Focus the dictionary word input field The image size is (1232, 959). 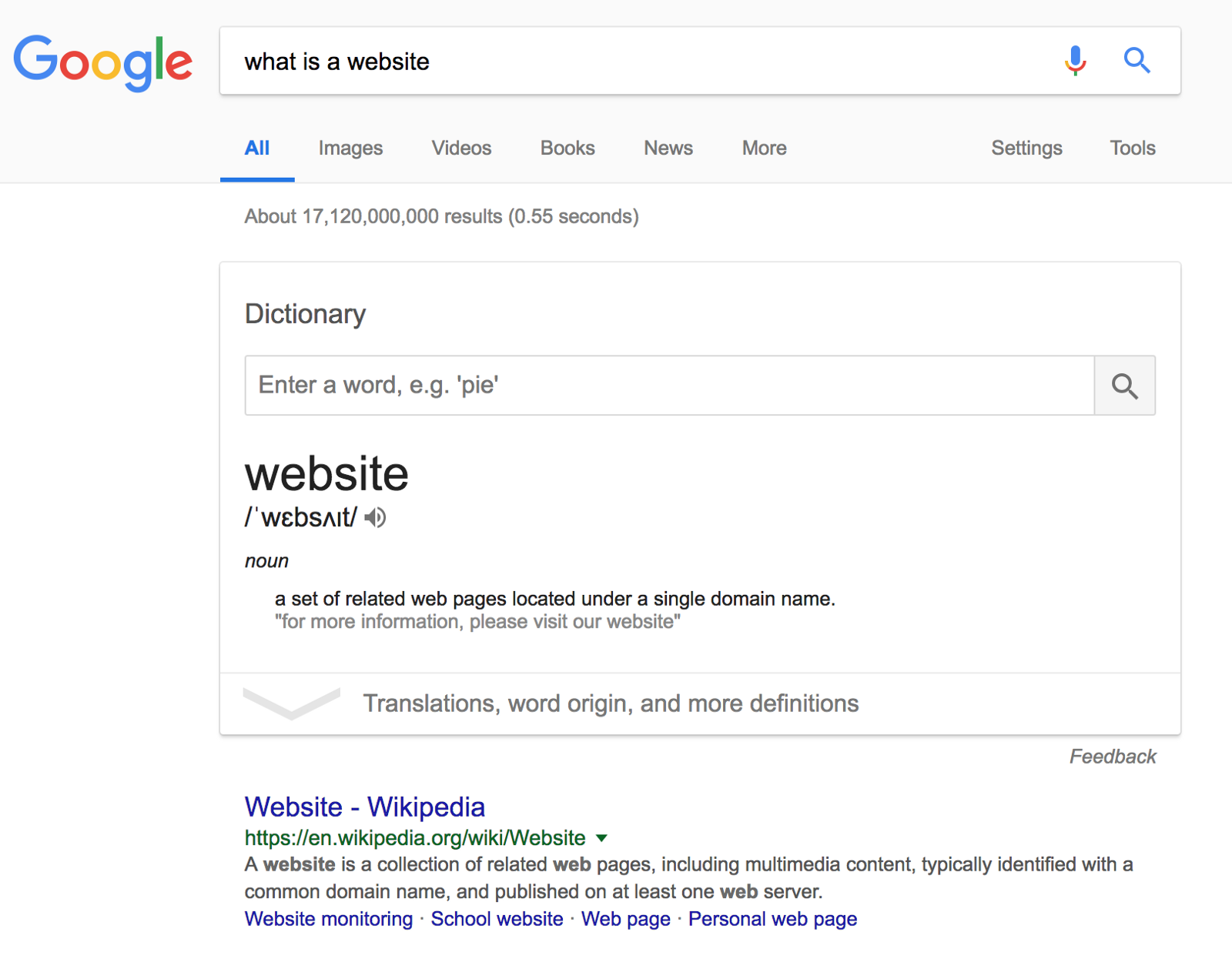(x=668, y=386)
